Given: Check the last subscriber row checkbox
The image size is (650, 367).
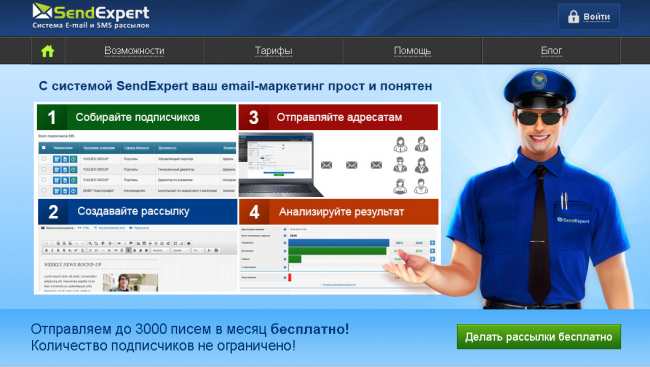Looking at the screenshot, I should coord(44,190).
